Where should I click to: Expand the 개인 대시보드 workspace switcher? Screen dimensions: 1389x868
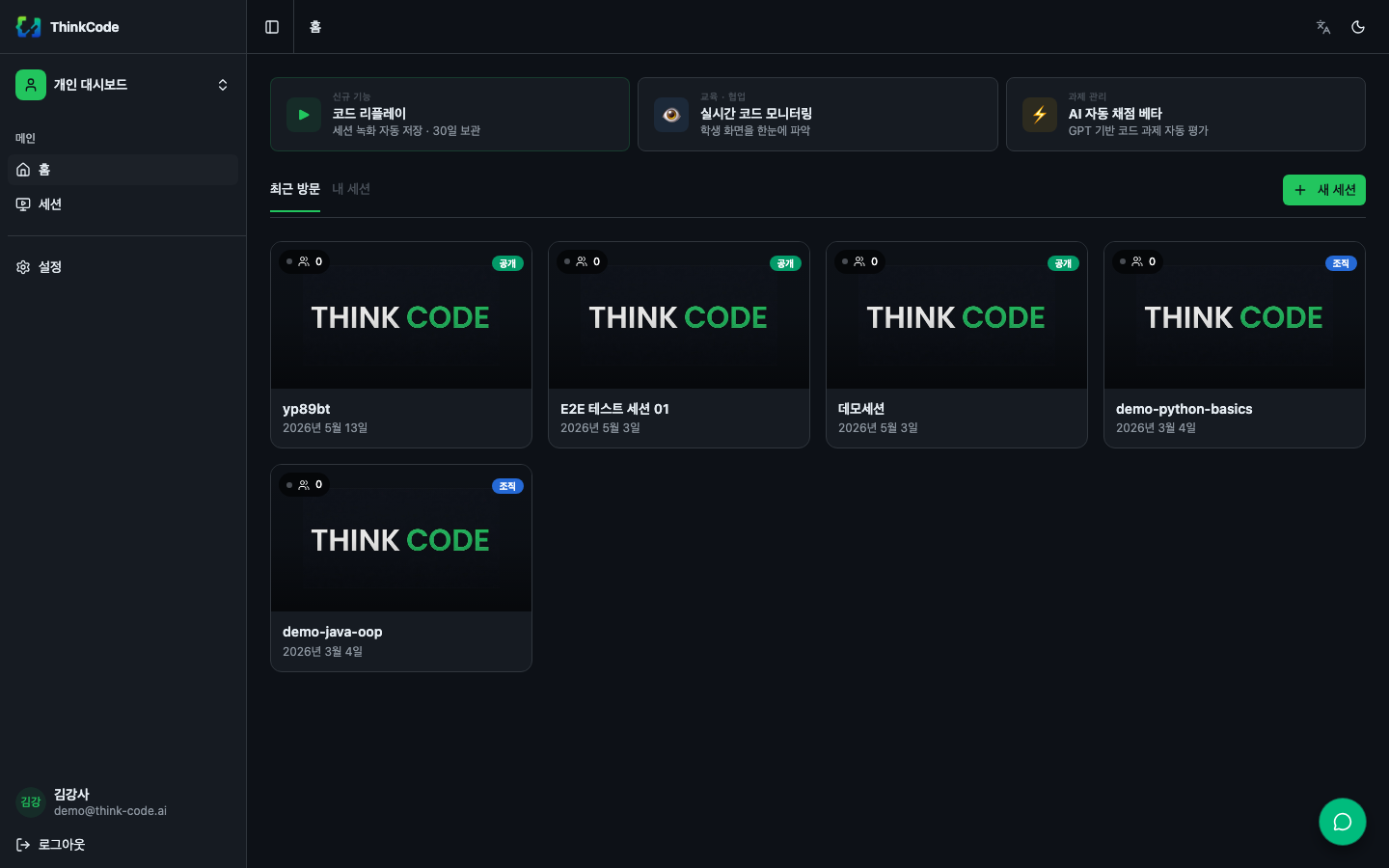coord(123,85)
